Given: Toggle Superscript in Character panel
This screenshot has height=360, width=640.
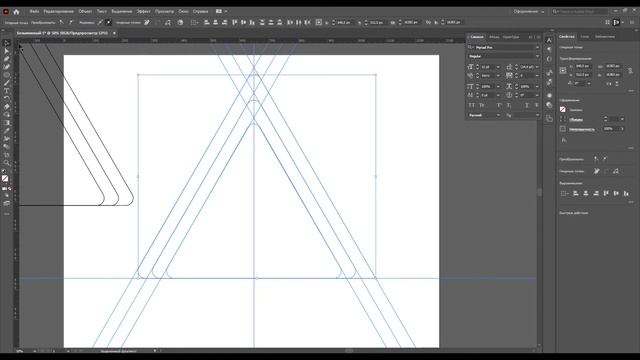Looking at the screenshot, I should (499, 105).
